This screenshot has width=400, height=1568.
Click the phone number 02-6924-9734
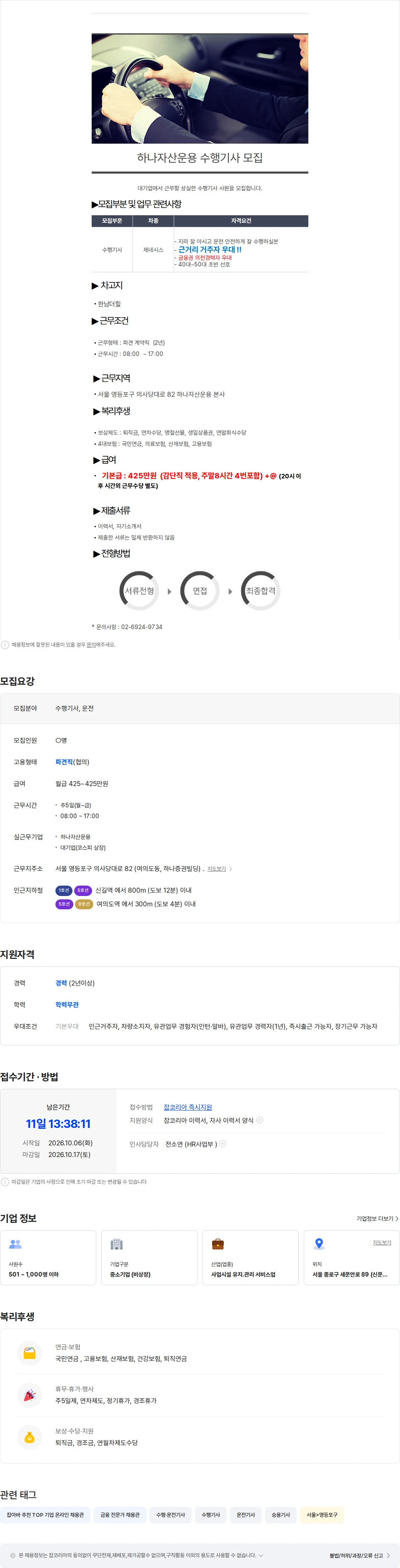[142, 627]
